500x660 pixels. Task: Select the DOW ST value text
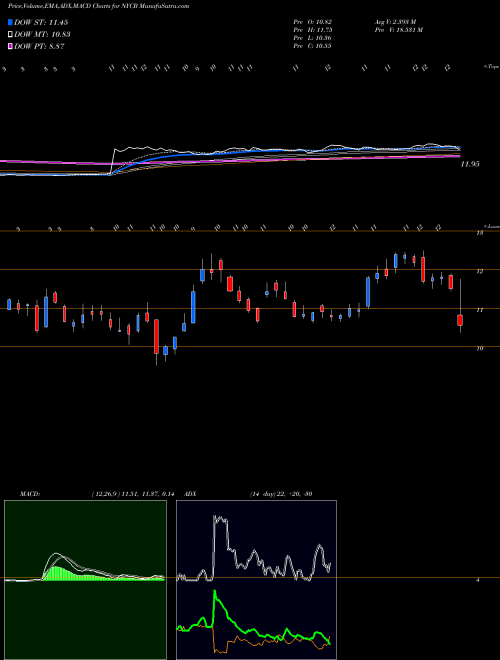[x=40, y=22]
